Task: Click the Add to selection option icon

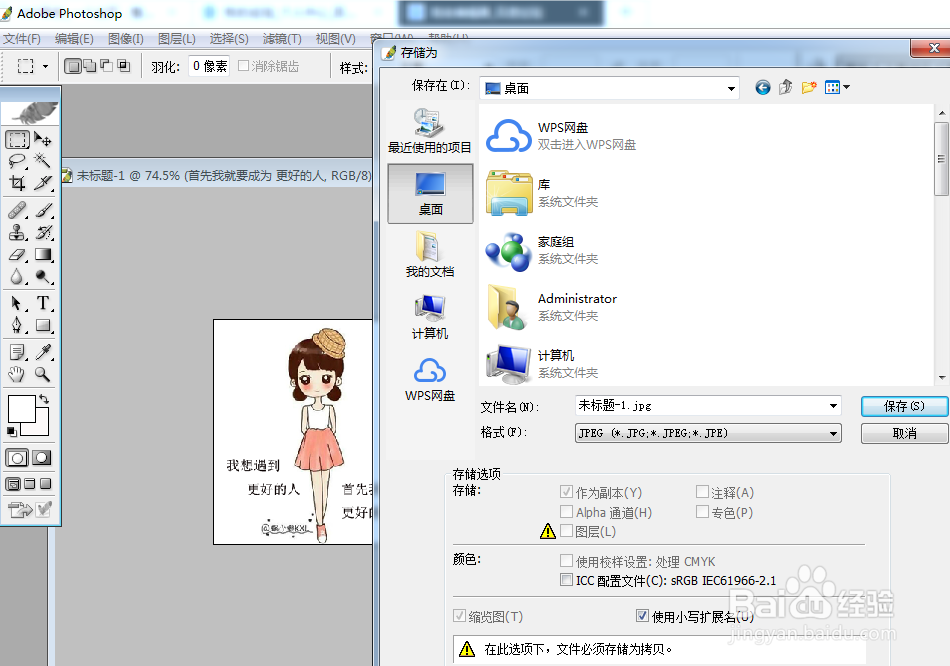Action: pos(89,66)
